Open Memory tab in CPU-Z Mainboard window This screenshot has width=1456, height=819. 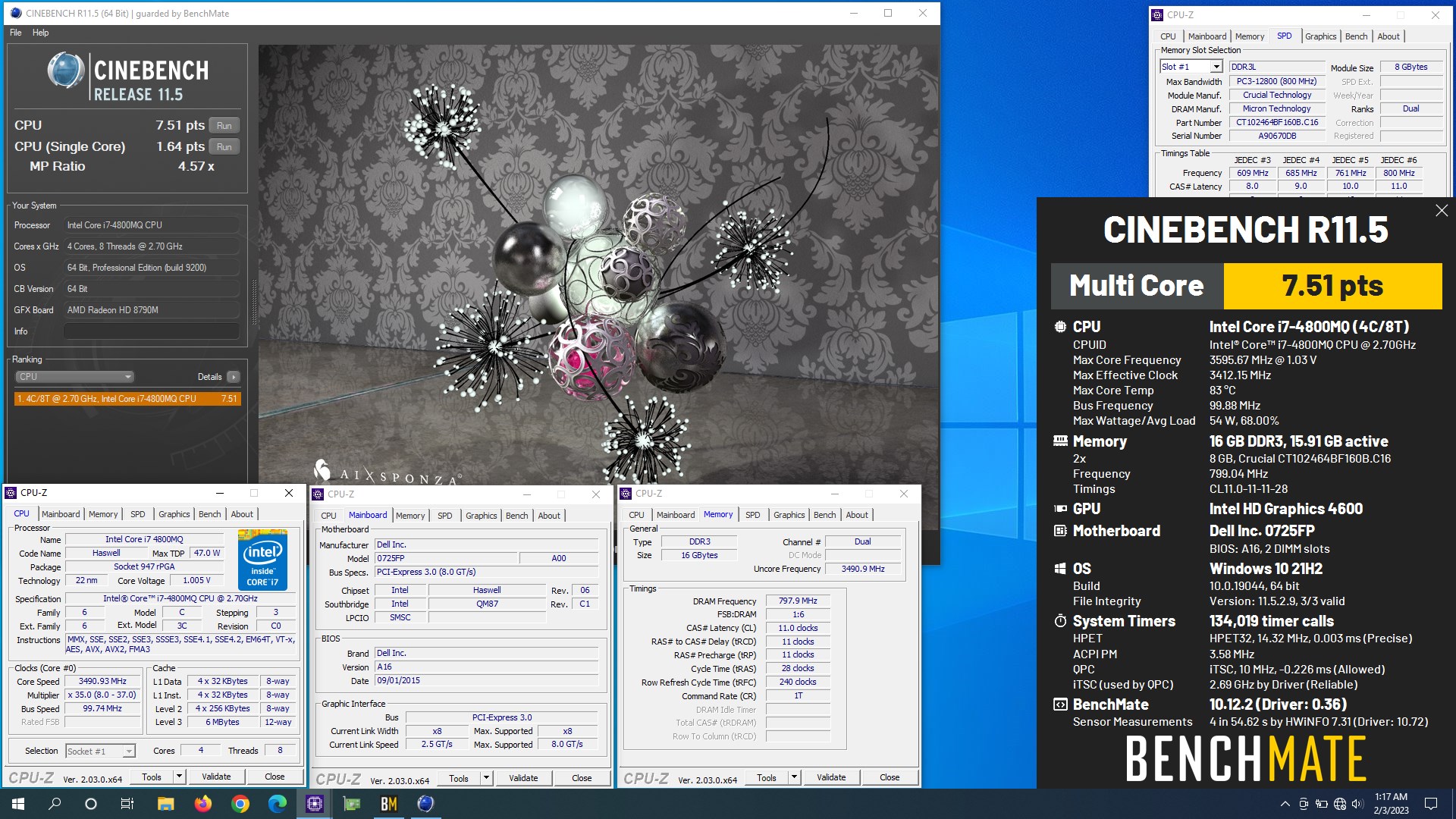(410, 516)
